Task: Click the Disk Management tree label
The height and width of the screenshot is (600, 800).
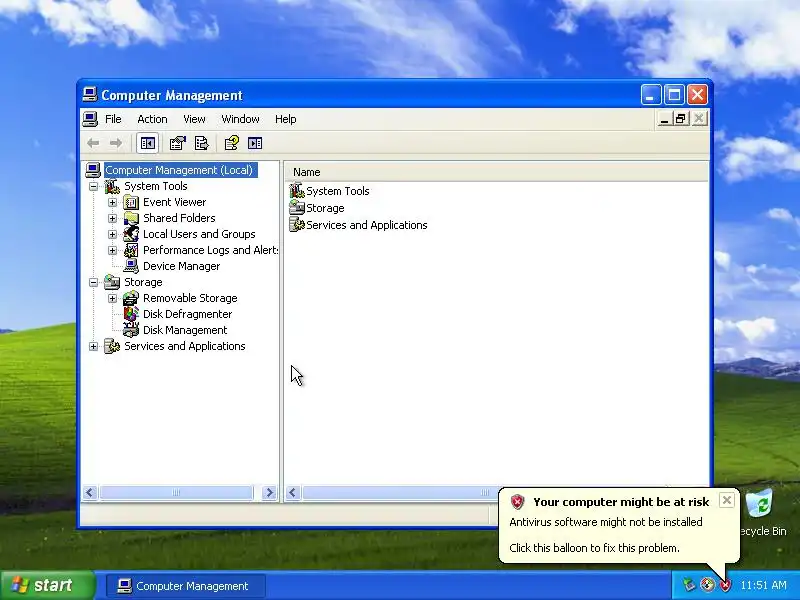Action: [185, 330]
